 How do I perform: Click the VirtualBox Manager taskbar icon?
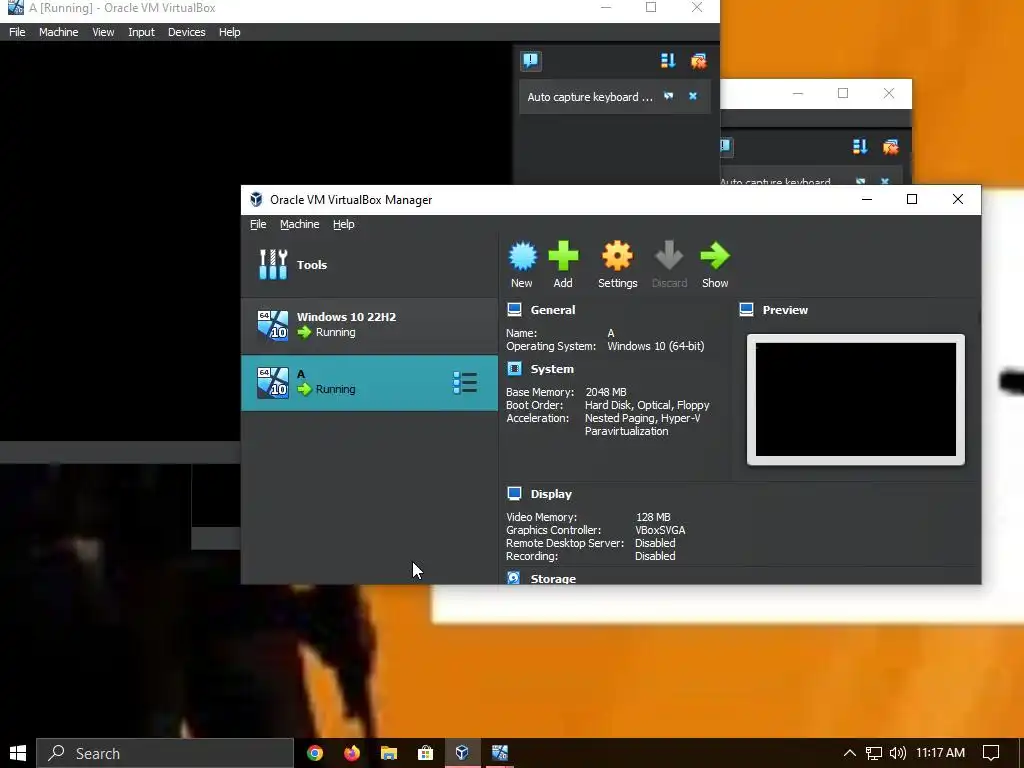(462, 753)
